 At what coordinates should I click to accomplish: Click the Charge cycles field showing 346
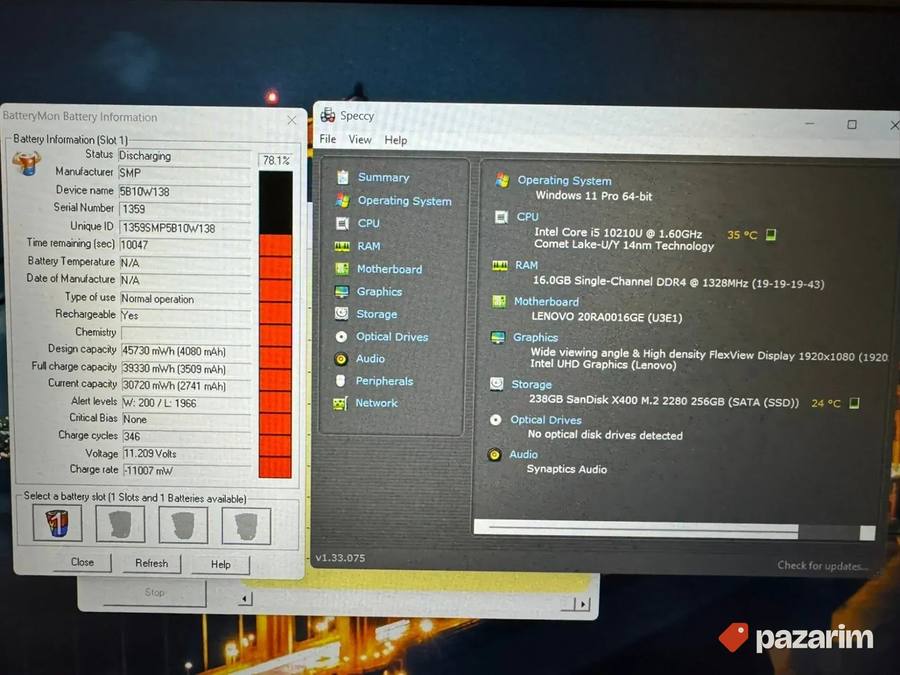[x=187, y=436]
